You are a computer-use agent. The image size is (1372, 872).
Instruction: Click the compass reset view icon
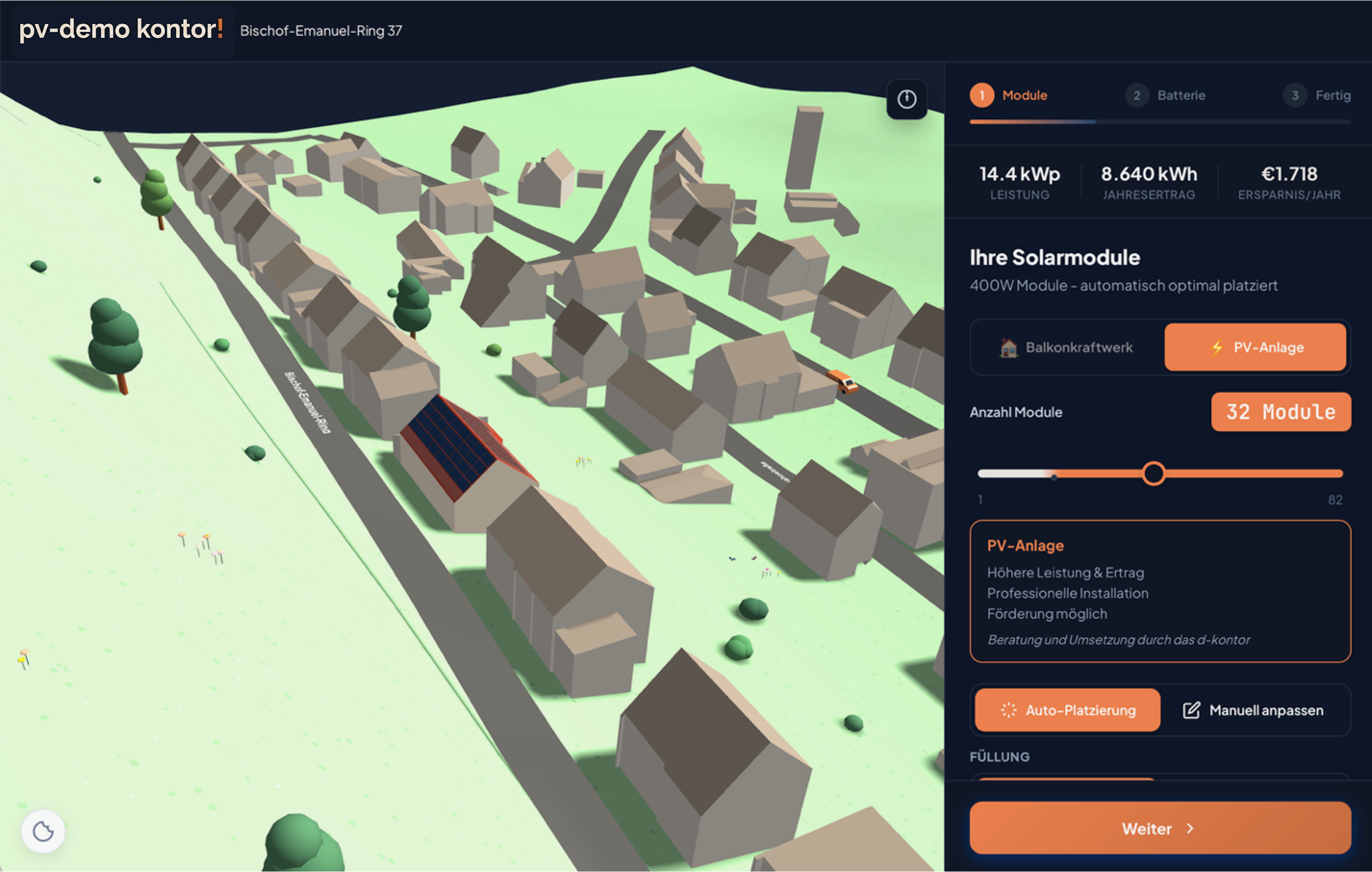[906, 99]
